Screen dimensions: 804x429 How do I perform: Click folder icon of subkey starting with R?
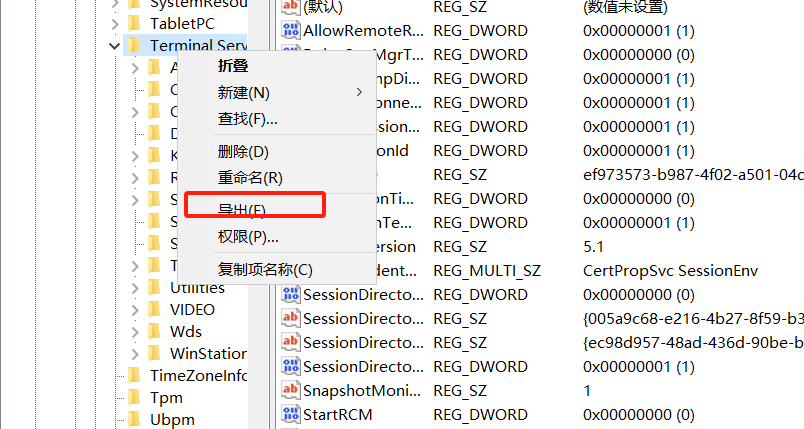click(x=154, y=177)
